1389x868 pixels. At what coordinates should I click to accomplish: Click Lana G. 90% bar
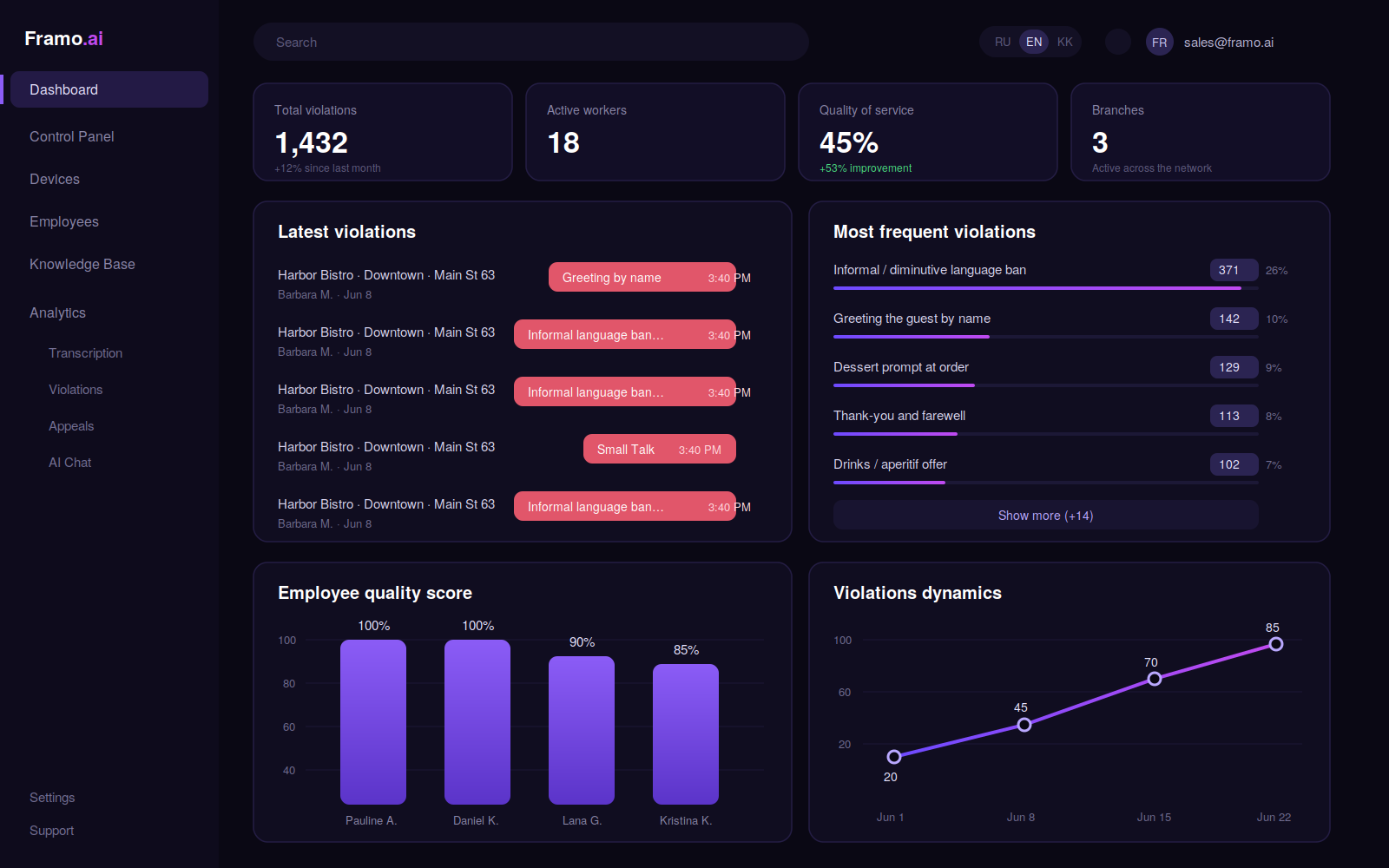click(582, 730)
